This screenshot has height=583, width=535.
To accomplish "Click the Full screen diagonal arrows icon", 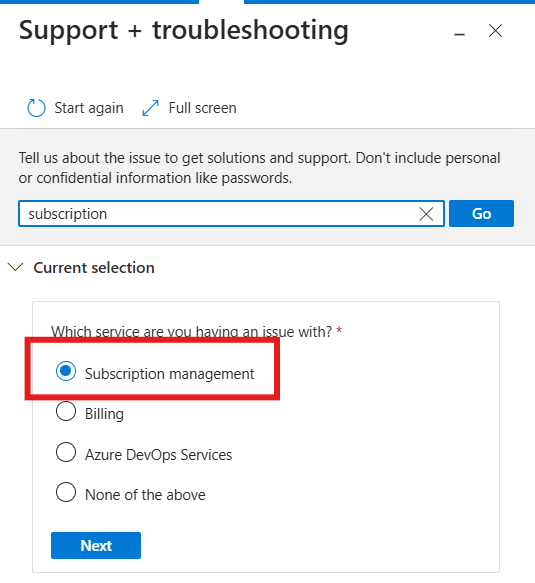I will click(x=151, y=108).
